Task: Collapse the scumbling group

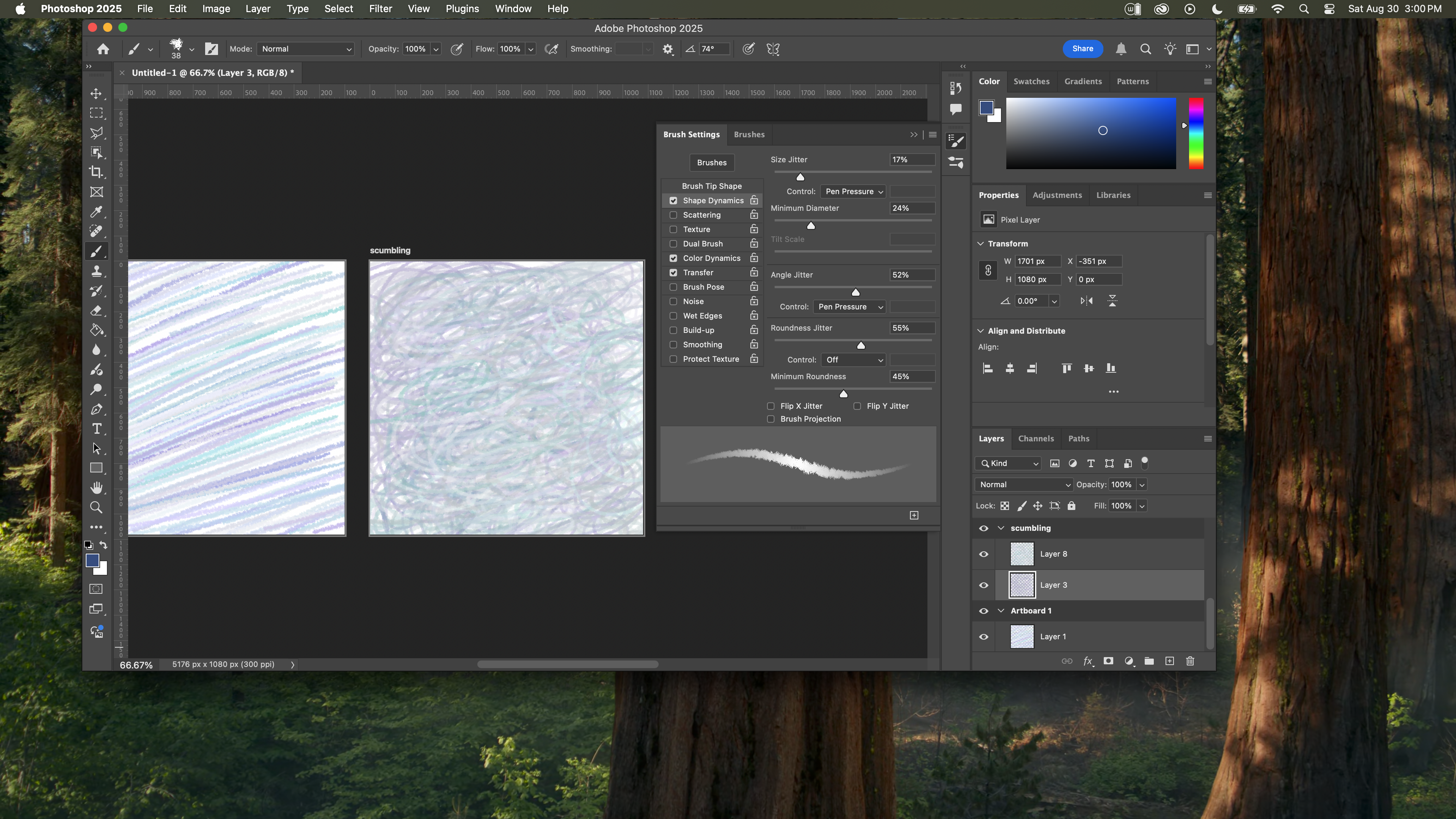Action: click(1001, 528)
